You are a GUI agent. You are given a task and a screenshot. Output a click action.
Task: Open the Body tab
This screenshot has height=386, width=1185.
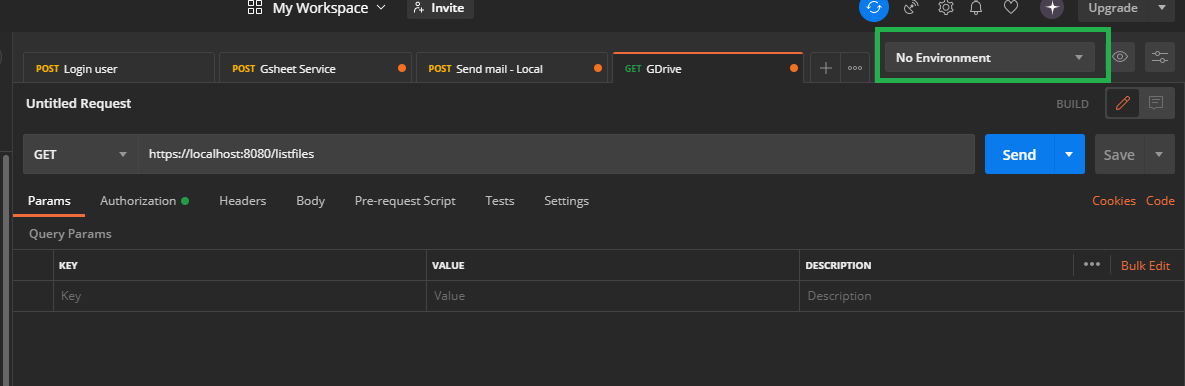point(311,201)
